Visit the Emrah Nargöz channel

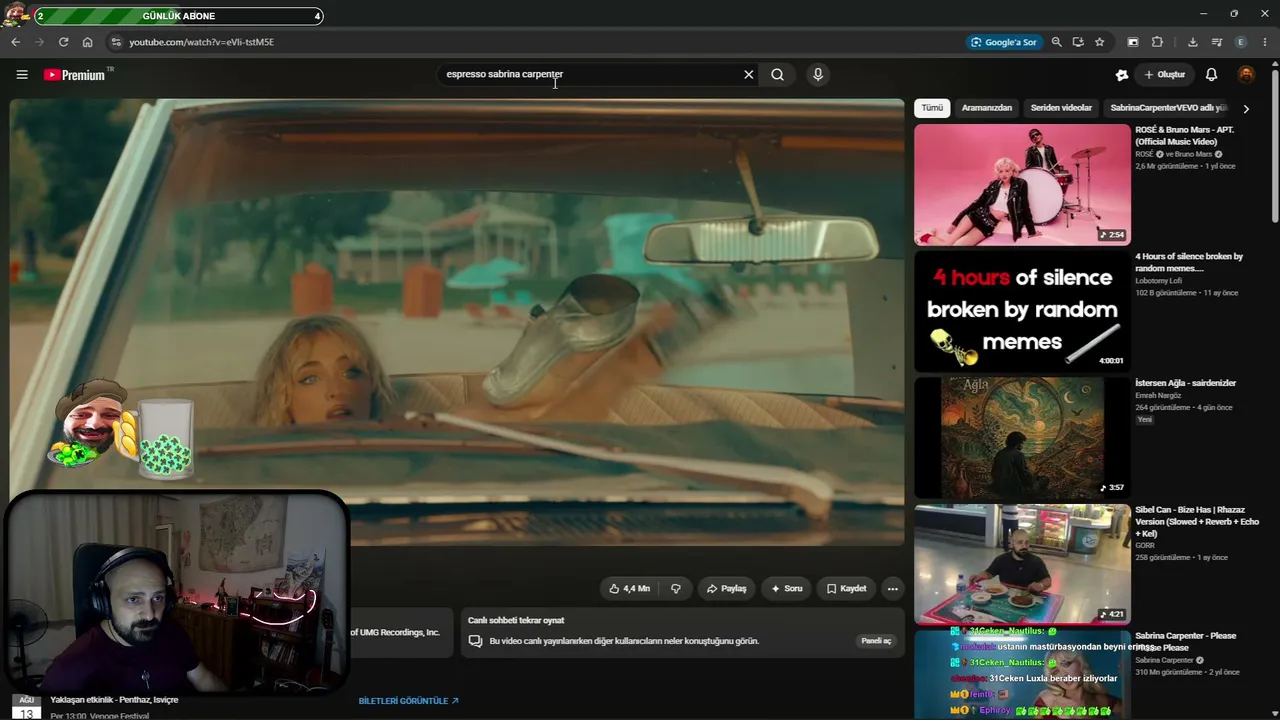click(1158, 396)
